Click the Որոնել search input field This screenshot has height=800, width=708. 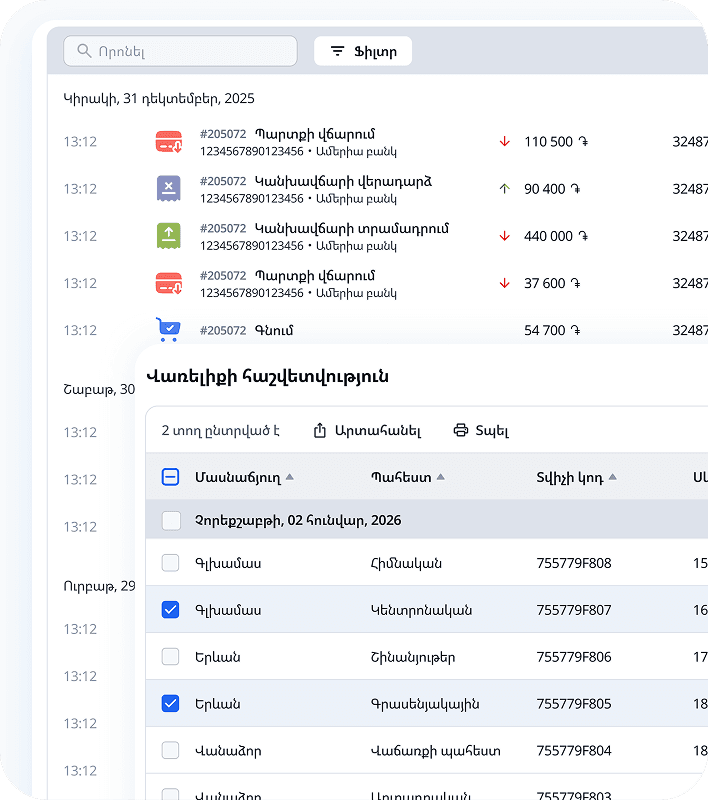tap(190, 51)
